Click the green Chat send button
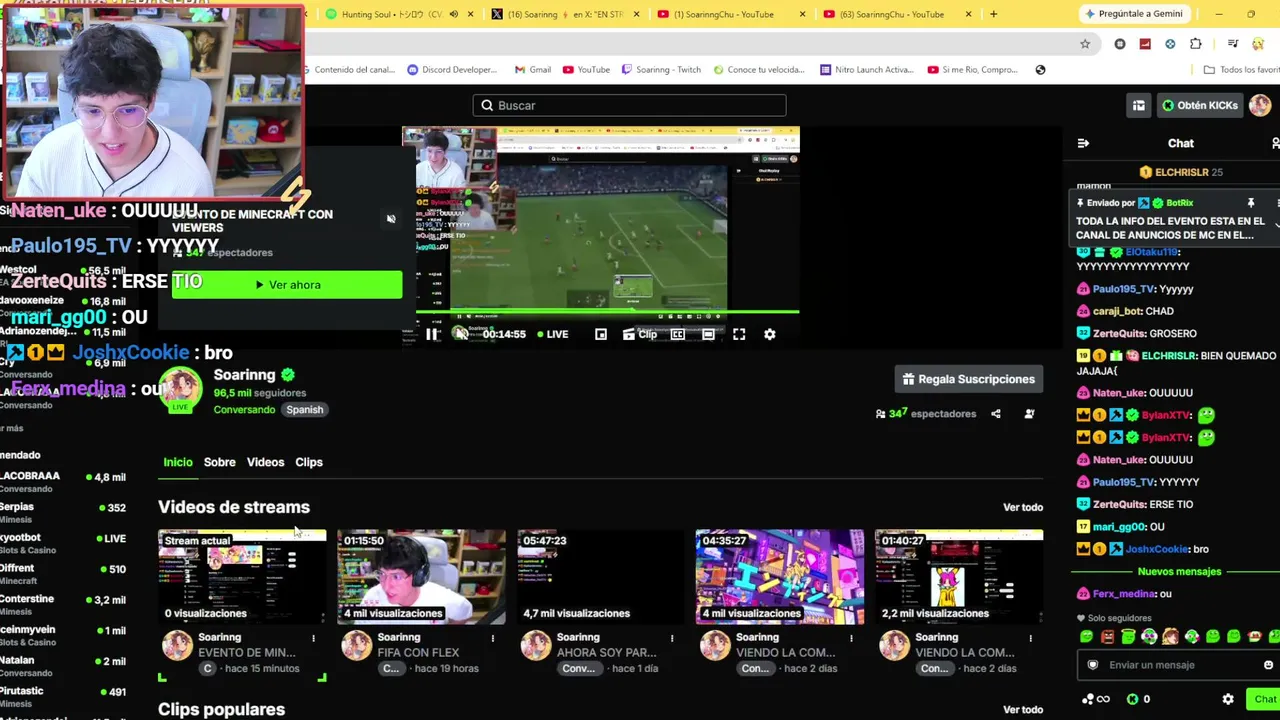 pos(1264,699)
